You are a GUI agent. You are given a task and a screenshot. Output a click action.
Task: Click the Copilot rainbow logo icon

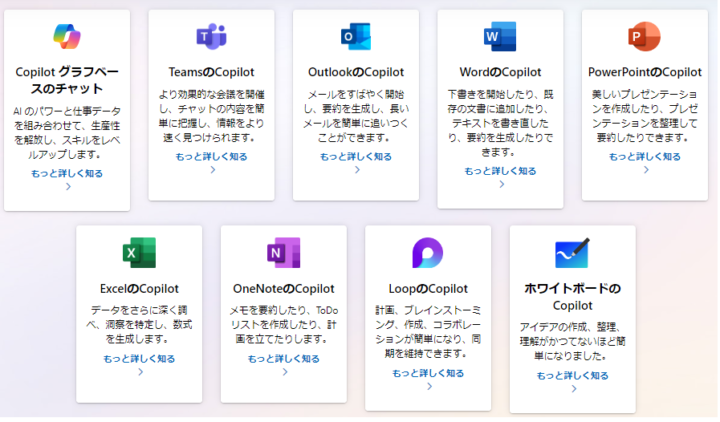point(67,37)
